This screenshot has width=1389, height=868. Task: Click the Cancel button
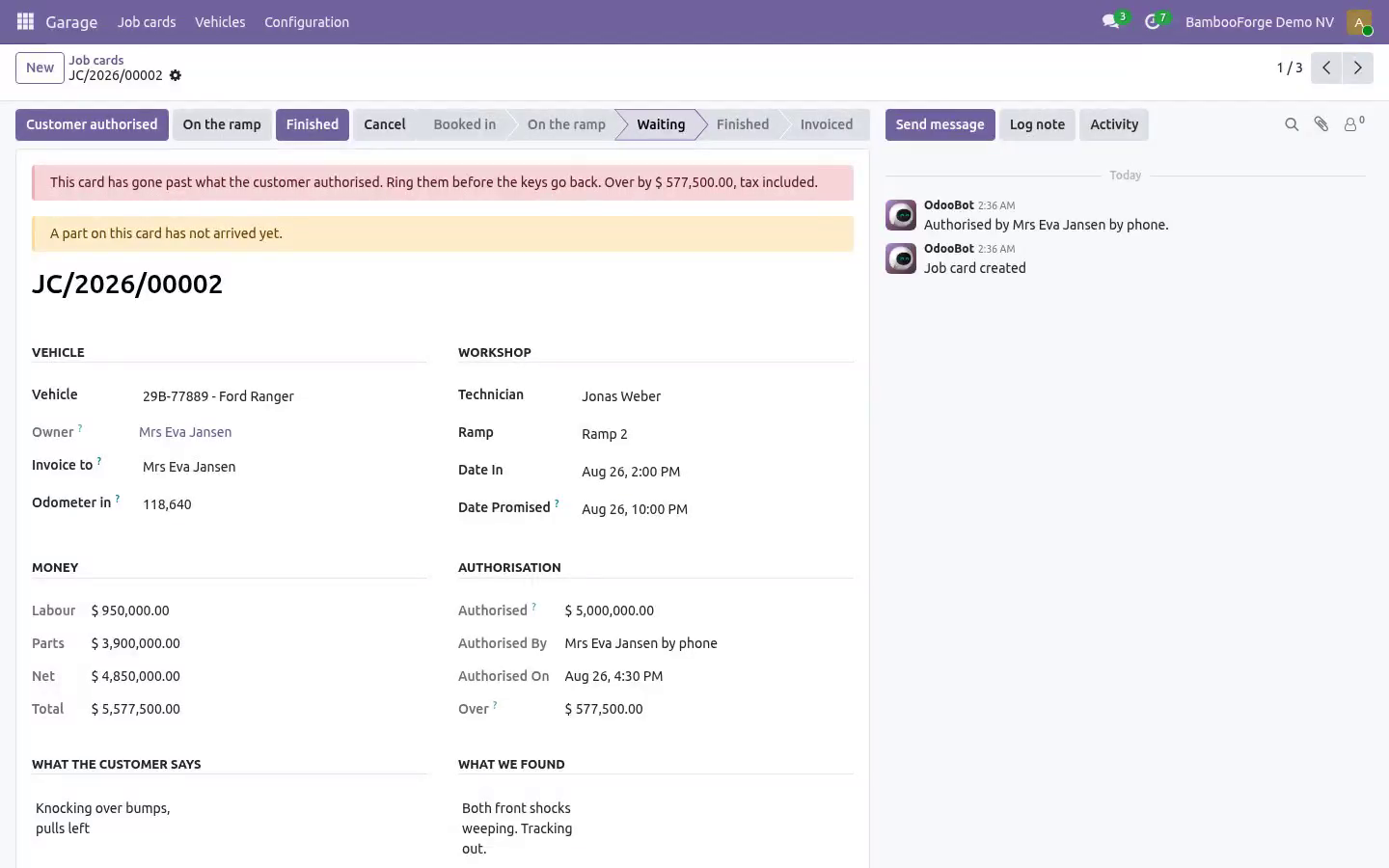point(385,124)
